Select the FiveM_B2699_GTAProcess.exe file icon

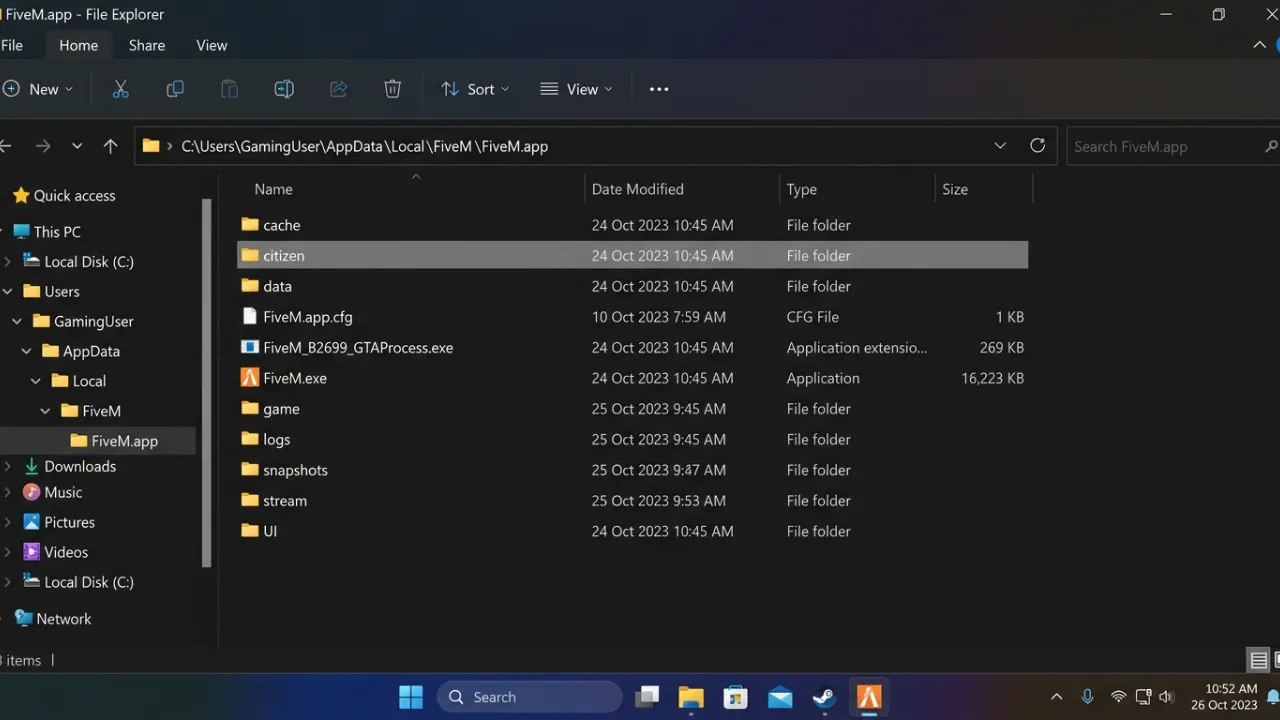pos(250,347)
